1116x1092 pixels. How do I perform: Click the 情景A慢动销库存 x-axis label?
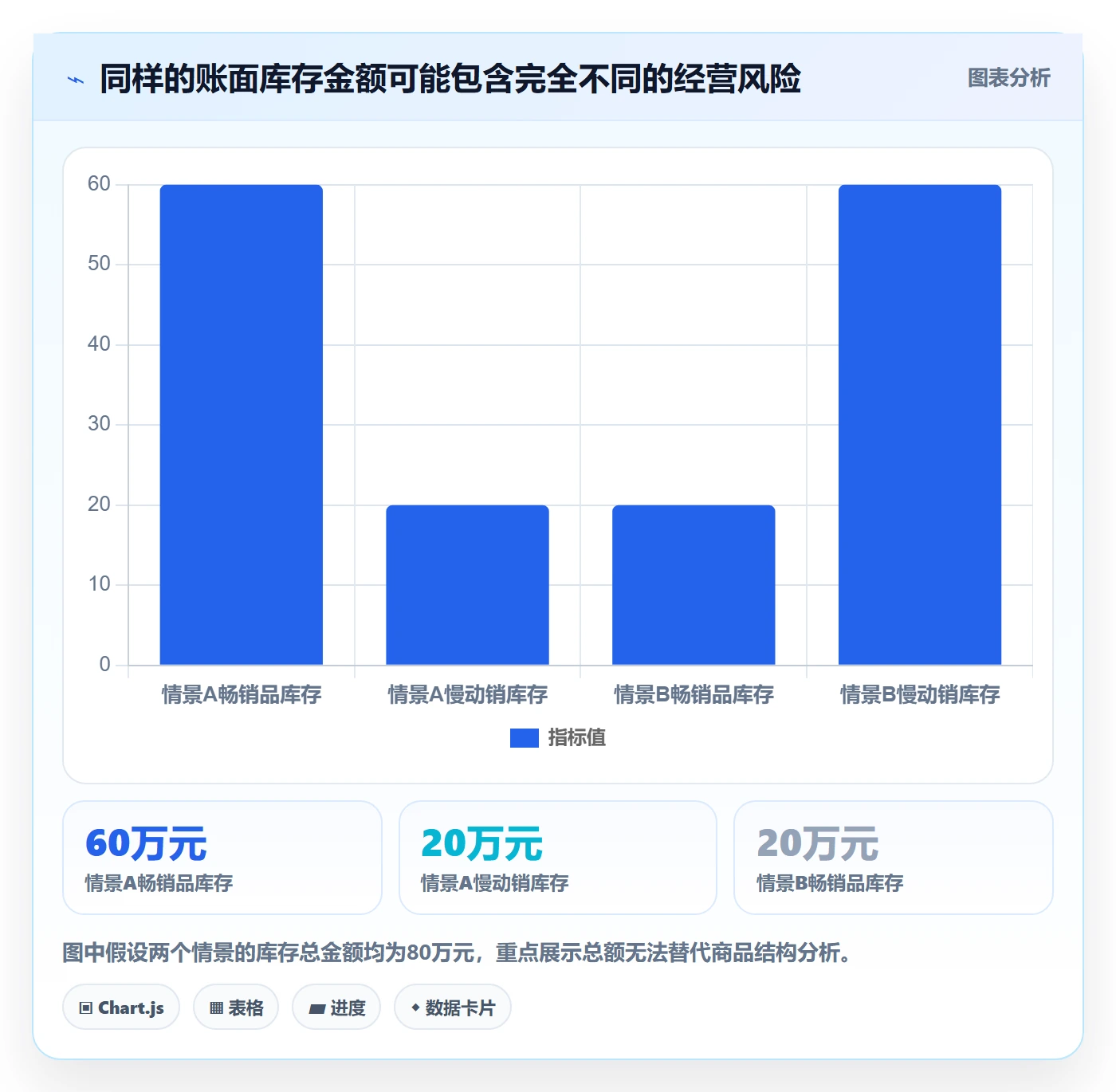(468, 695)
